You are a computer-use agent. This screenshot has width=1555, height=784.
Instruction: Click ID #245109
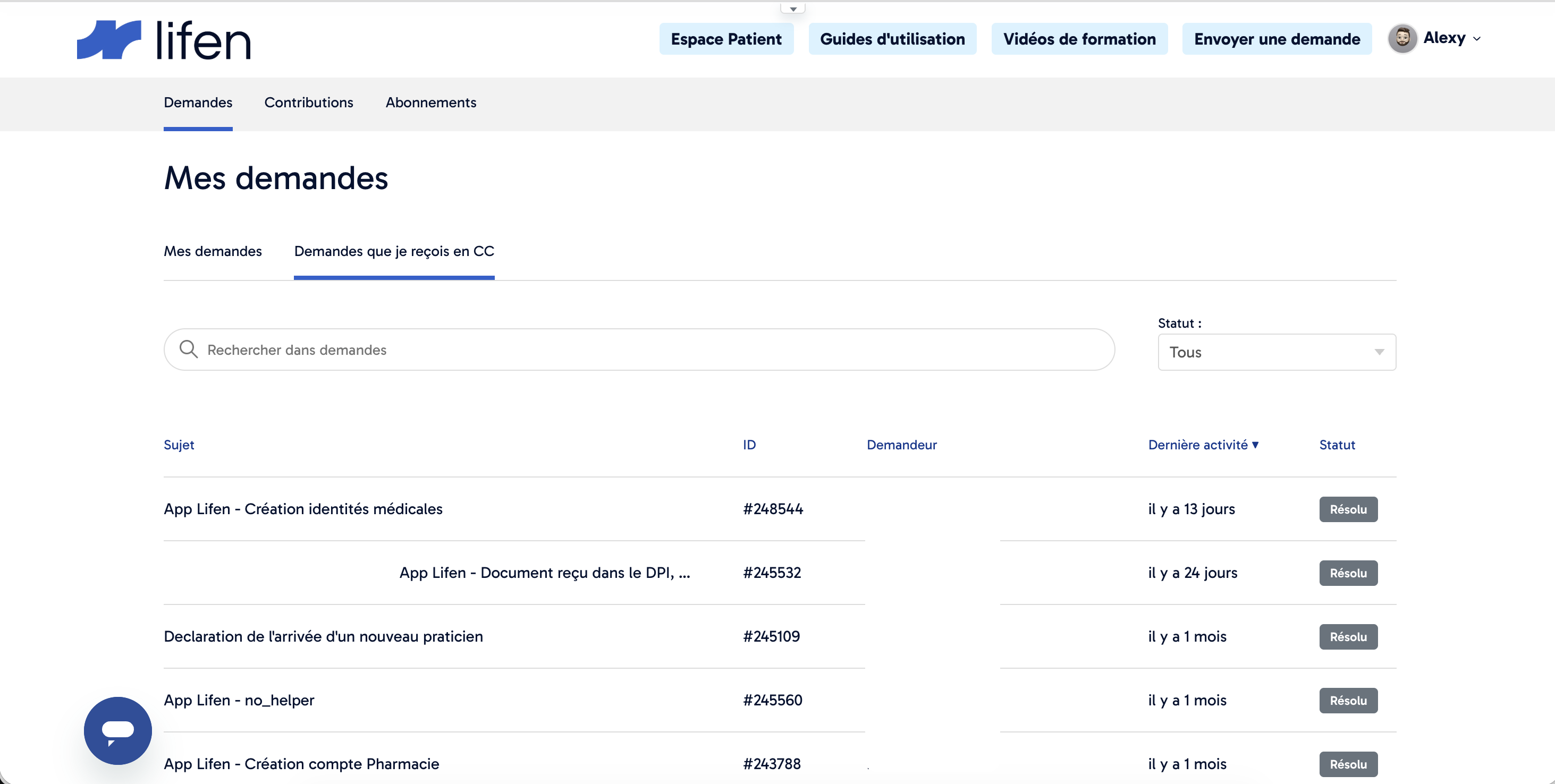(x=771, y=636)
